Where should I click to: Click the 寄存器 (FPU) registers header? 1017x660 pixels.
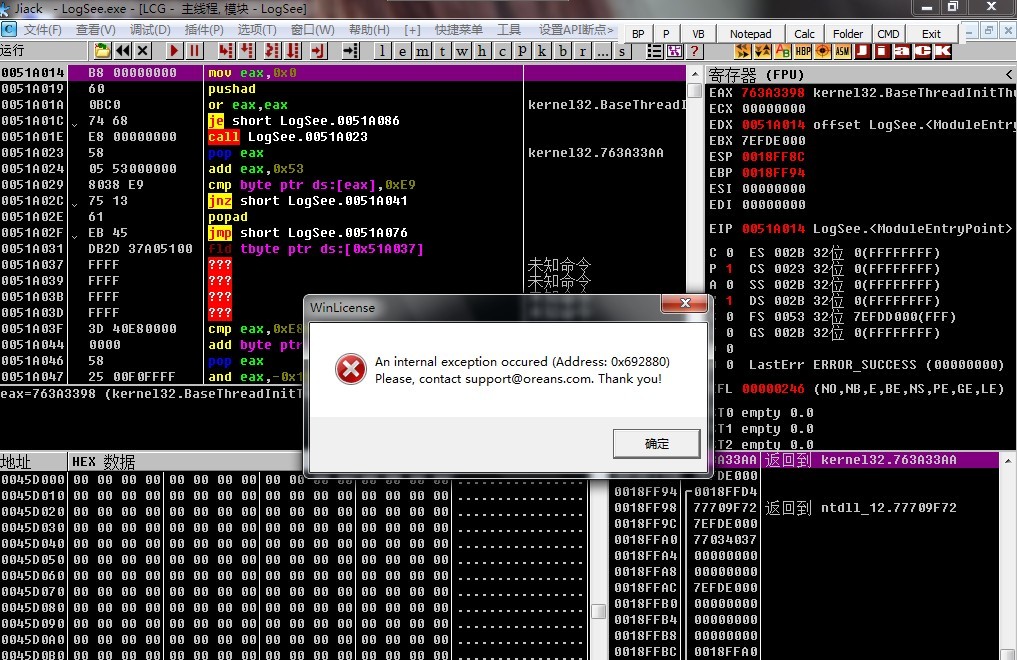click(x=756, y=75)
